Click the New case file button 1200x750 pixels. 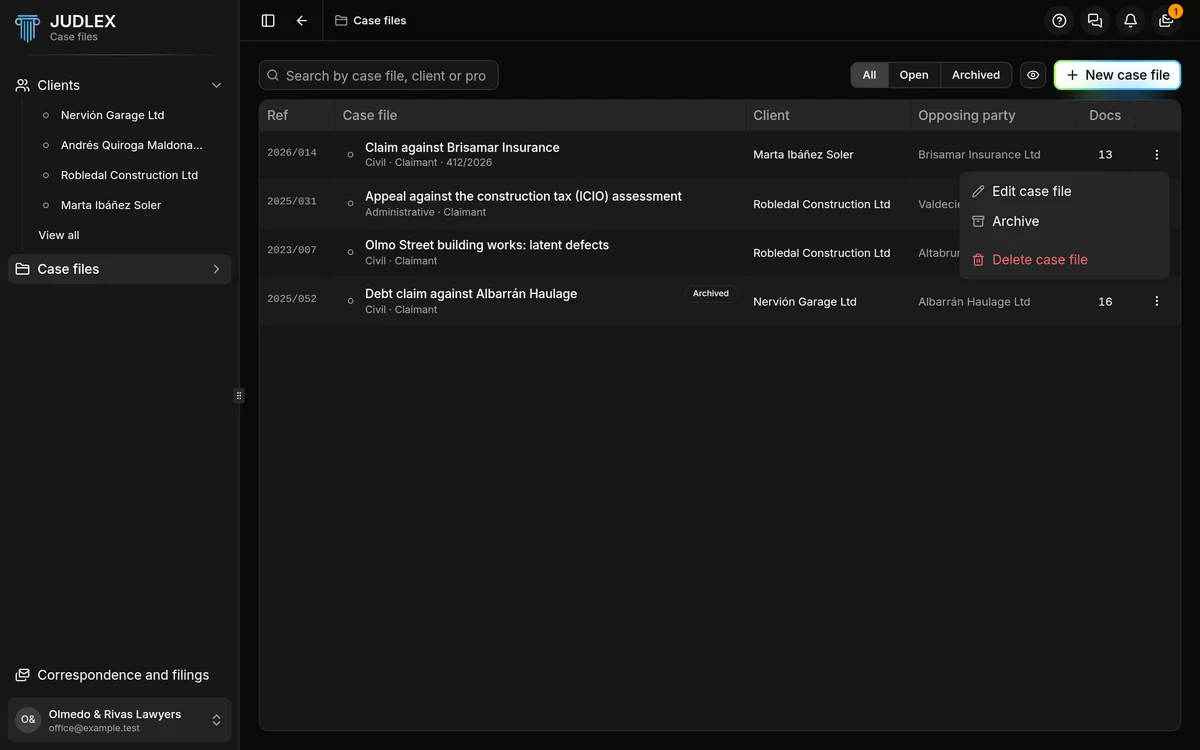pos(1117,75)
